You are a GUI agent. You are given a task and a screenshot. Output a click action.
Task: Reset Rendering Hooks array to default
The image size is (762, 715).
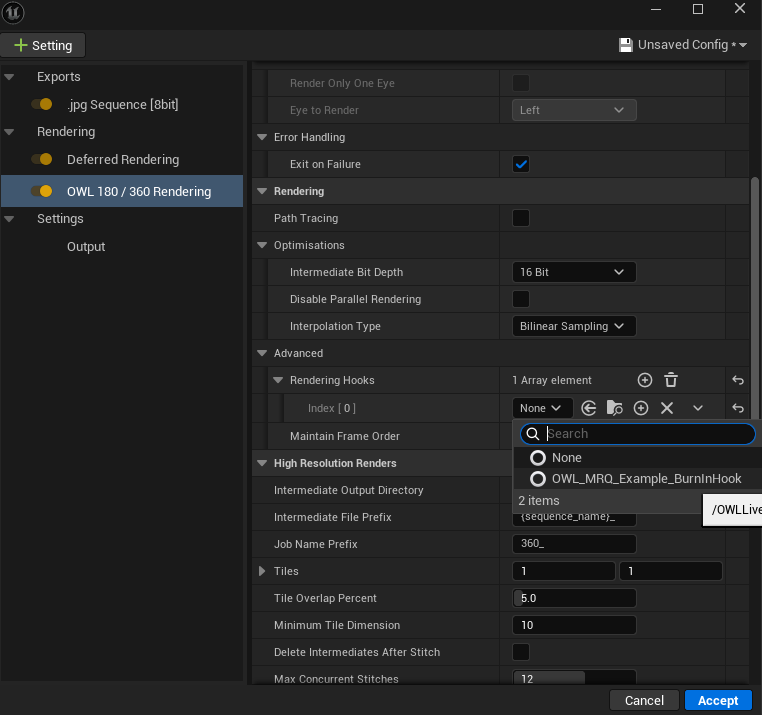point(737,380)
